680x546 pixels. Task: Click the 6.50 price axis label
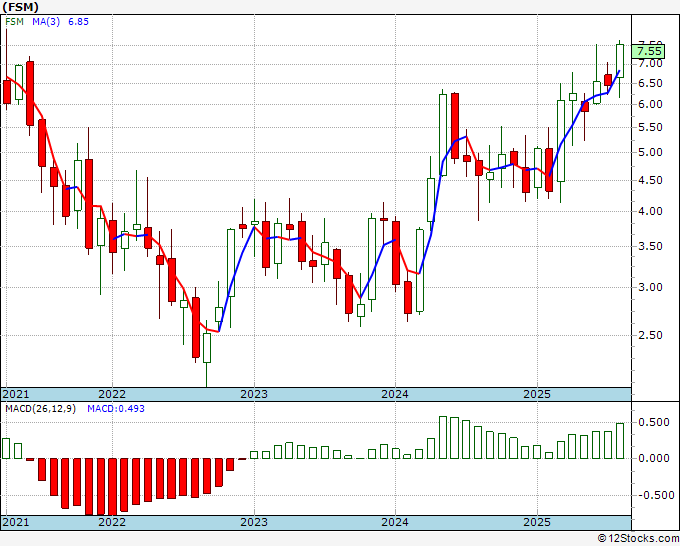(x=650, y=83)
